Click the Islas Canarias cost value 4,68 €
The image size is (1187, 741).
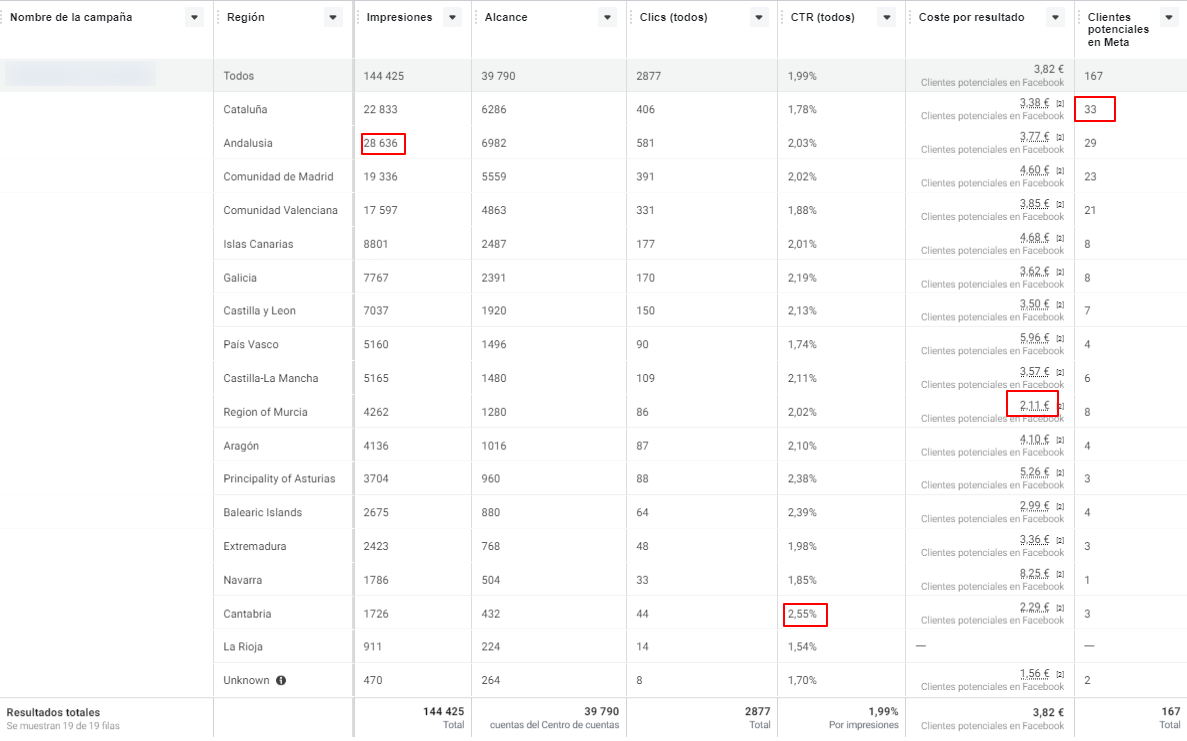pos(1034,238)
